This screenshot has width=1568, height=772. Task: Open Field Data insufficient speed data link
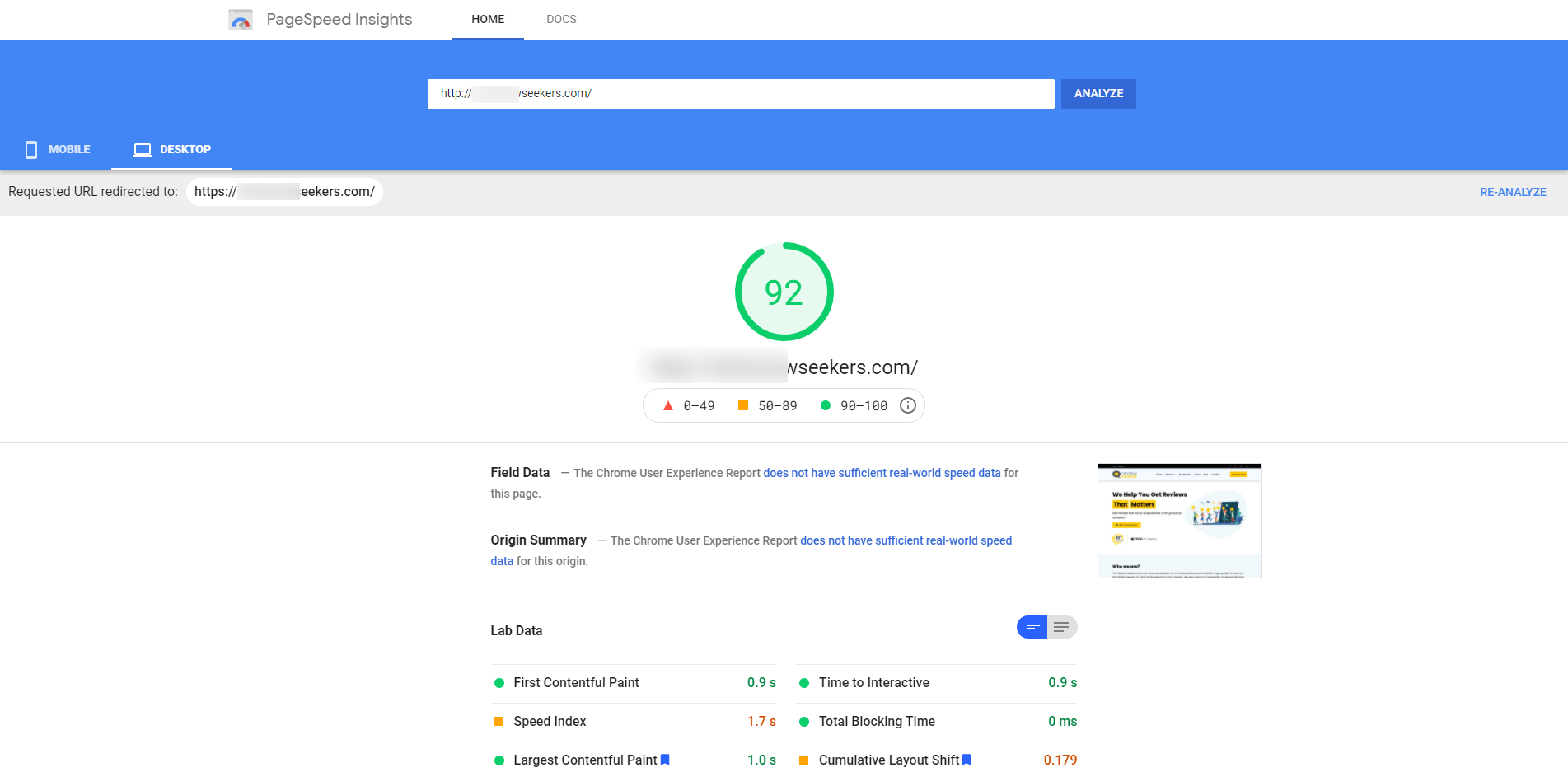[x=882, y=473]
